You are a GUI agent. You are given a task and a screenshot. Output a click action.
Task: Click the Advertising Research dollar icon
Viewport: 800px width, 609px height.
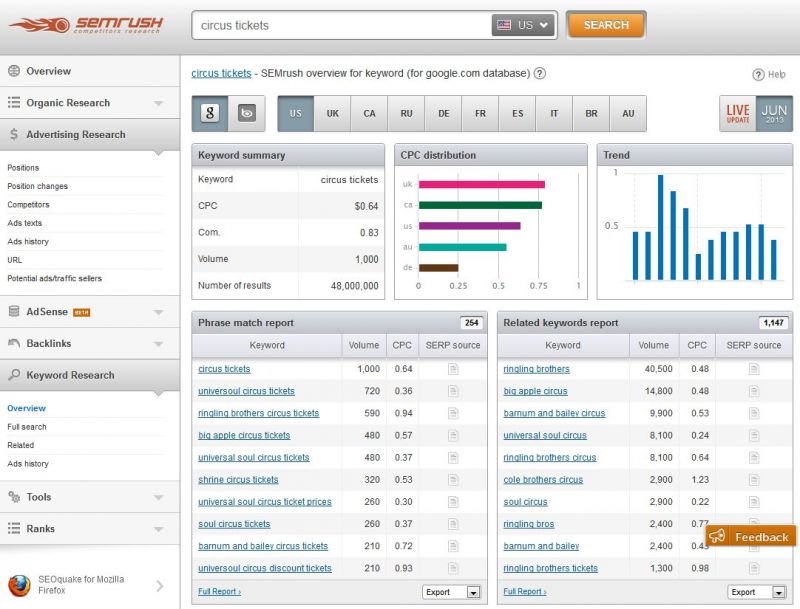click(14, 134)
